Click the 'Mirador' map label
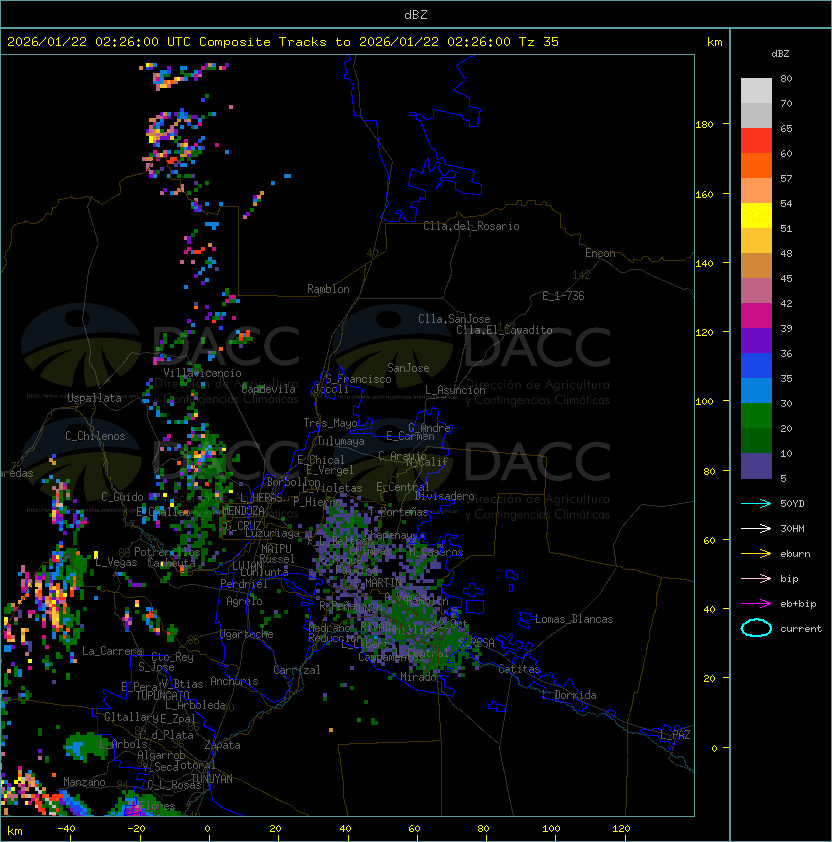The height and width of the screenshot is (842, 832). pyautogui.click(x=421, y=677)
